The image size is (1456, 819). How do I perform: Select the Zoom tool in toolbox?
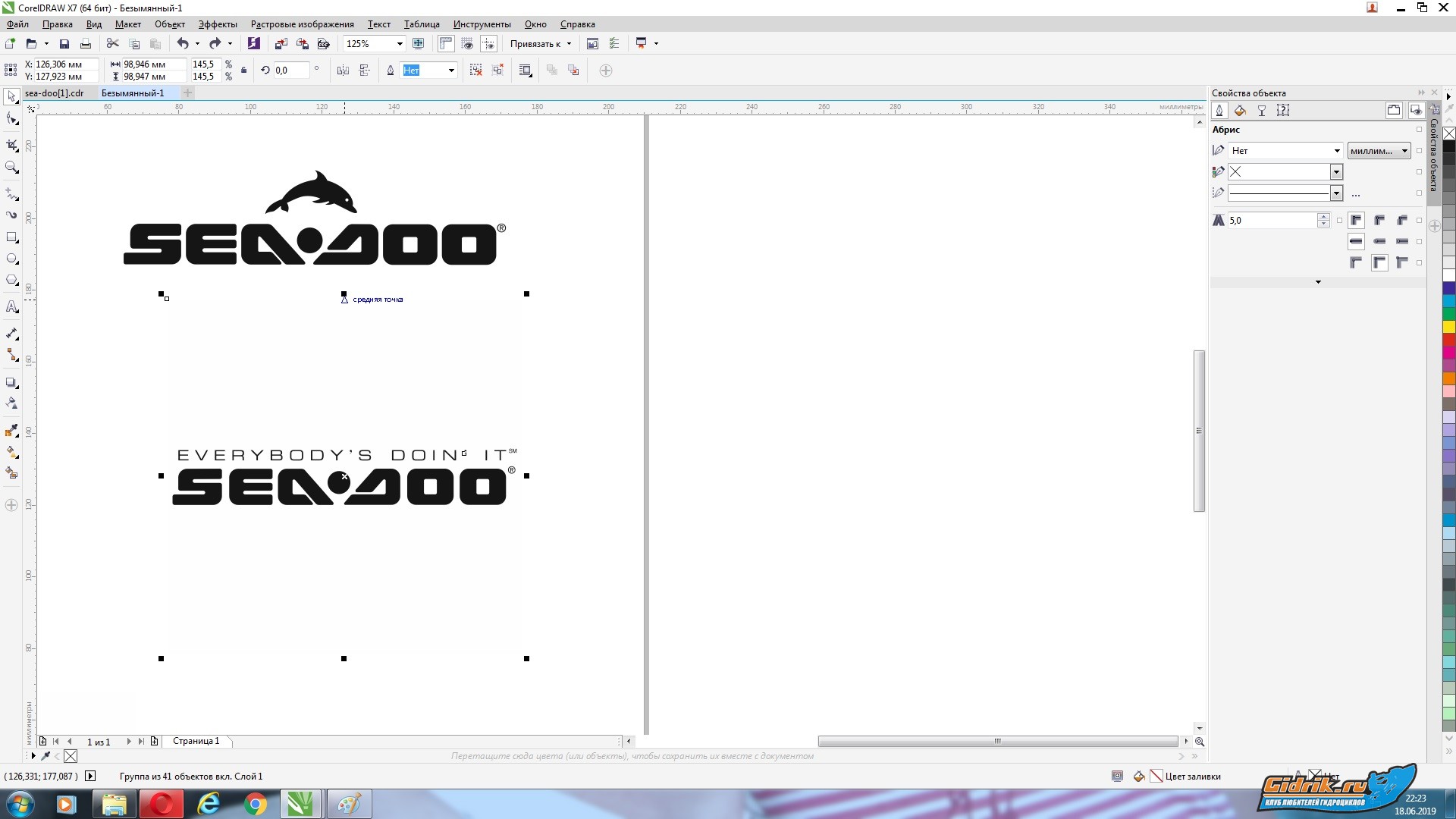coord(12,168)
